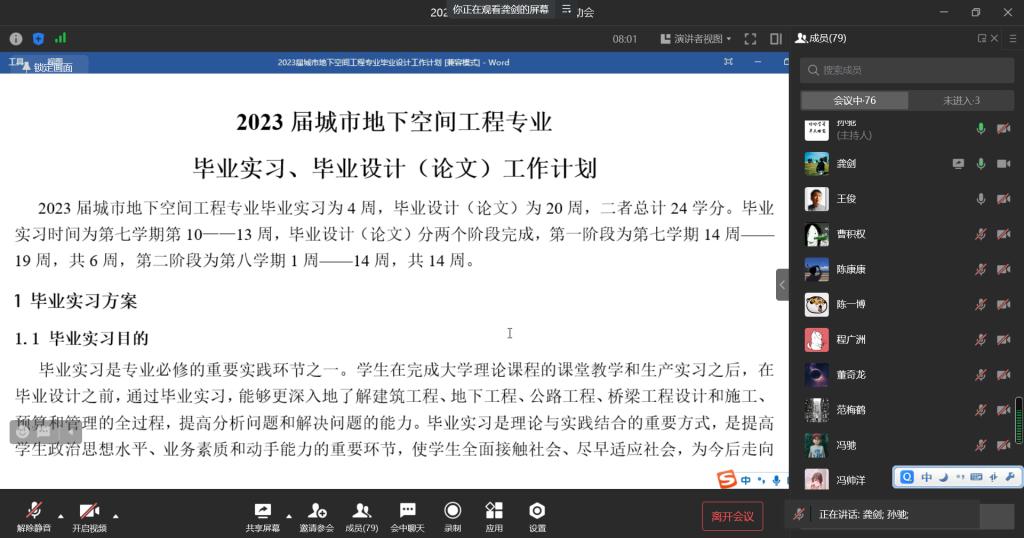Enter fullscreen using the fullscreen icon
The width and height of the screenshot is (1024, 538).
pyautogui.click(x=750, y=39)
